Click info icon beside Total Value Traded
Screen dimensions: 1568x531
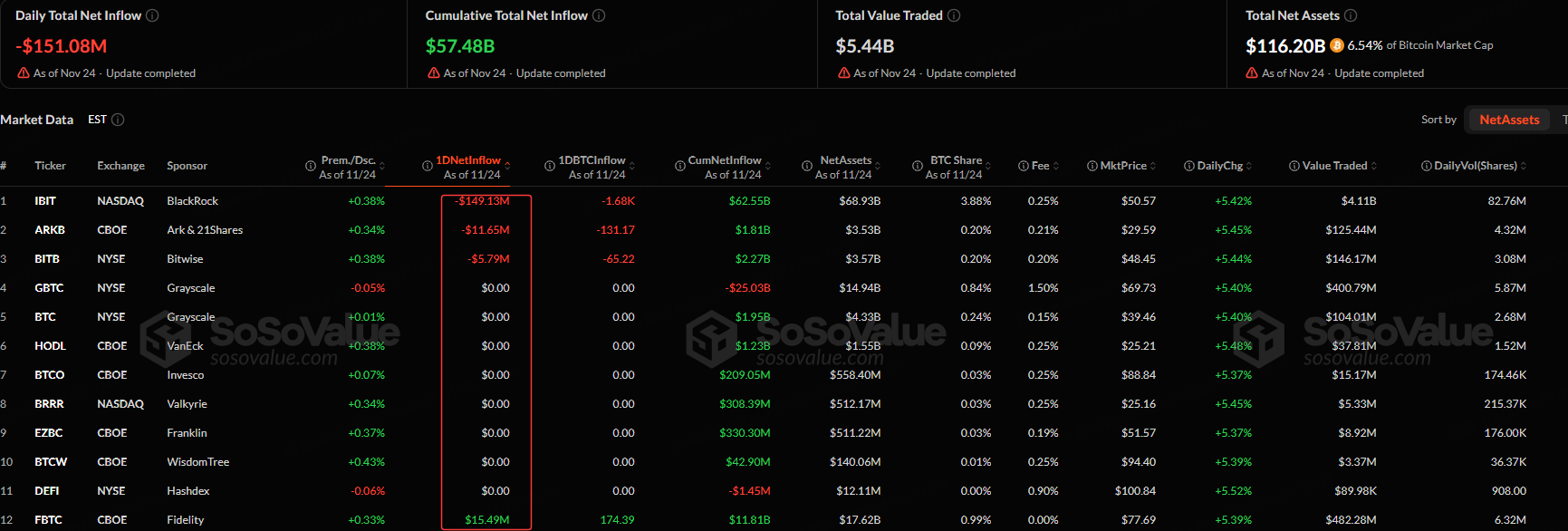click(954, 15)
